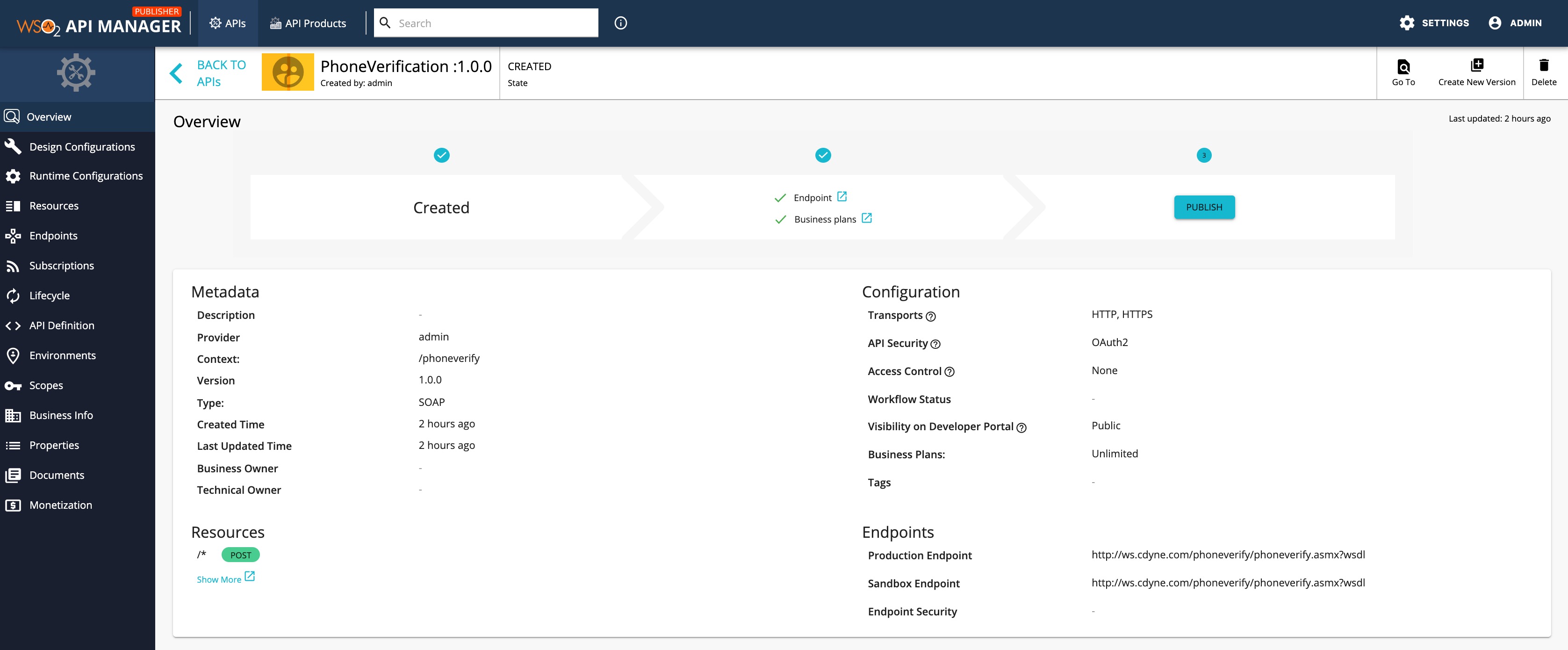Select the API Definition sidebar item
Screen dimensions: 1568x650
point(62,325)
